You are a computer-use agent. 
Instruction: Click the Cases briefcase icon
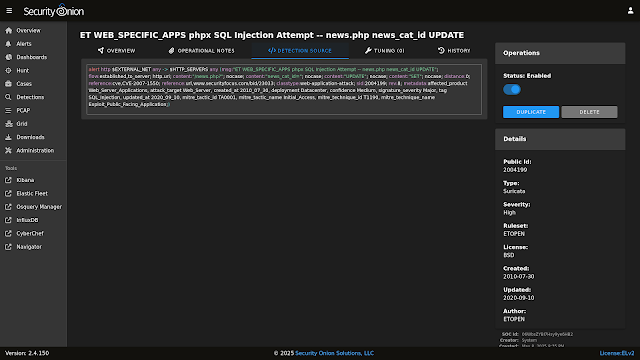(x=8, y=84)
